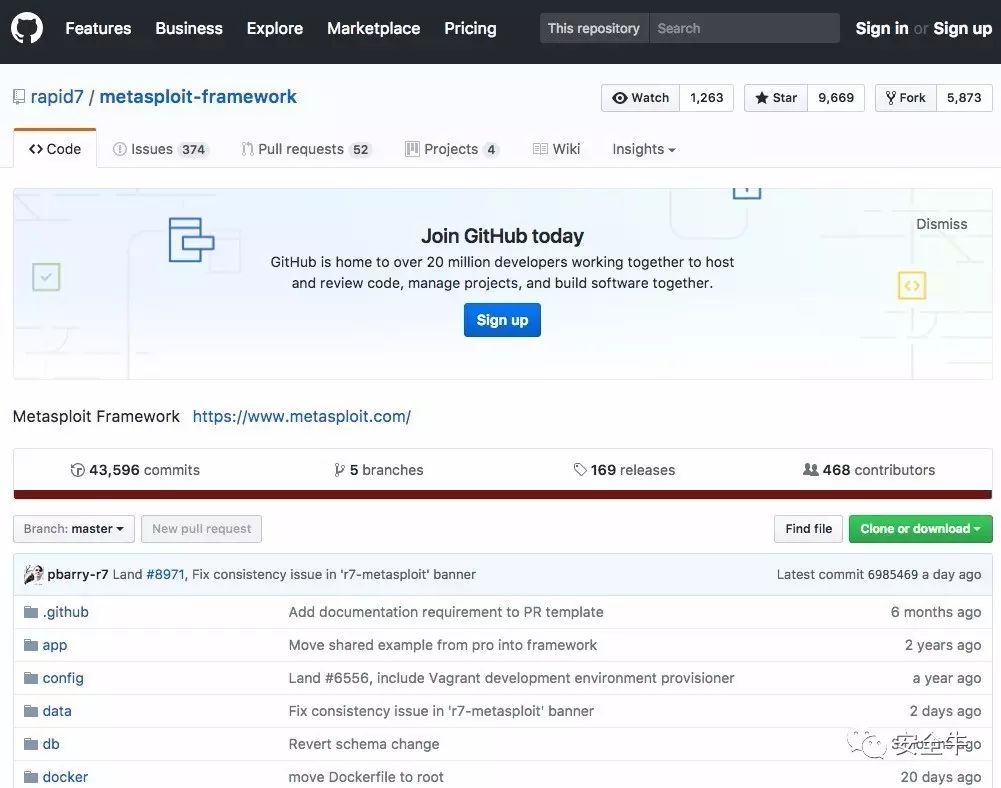Click the Search input field
The width and height of the screenshot is (1001, 788).
[x=744, y=28]
